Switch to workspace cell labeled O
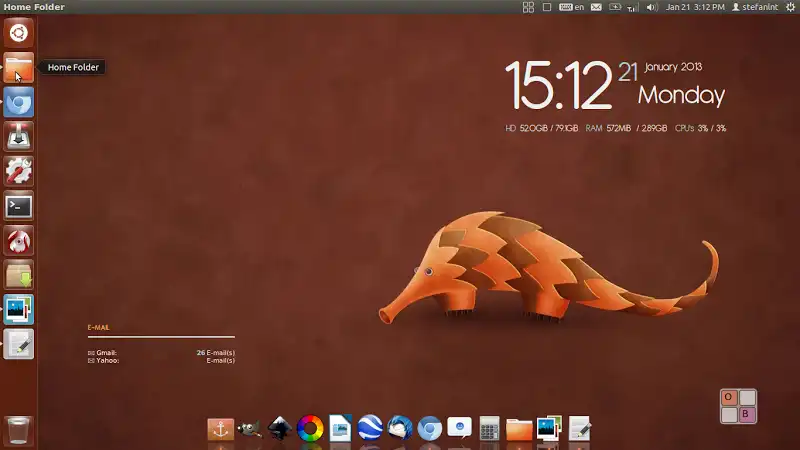The height and width of the screenshot is (450, 800). (x=729, y=397)
